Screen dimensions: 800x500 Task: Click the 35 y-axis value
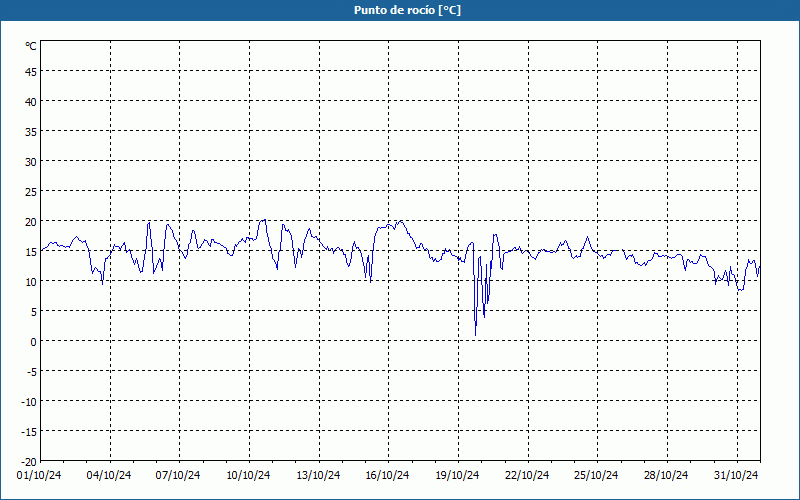[31, 132]
